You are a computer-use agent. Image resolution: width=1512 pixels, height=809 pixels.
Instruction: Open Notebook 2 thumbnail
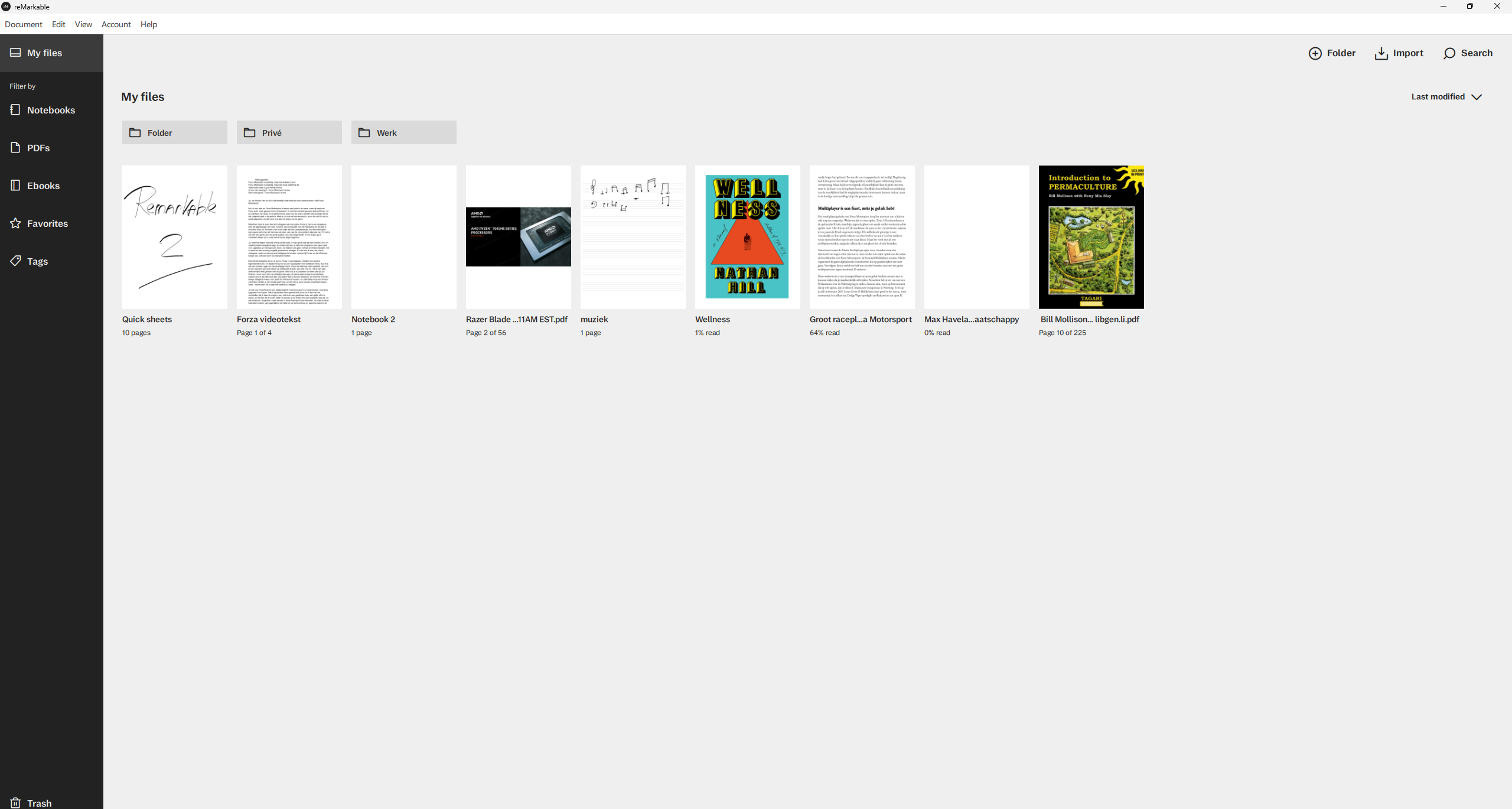point(404,237)
